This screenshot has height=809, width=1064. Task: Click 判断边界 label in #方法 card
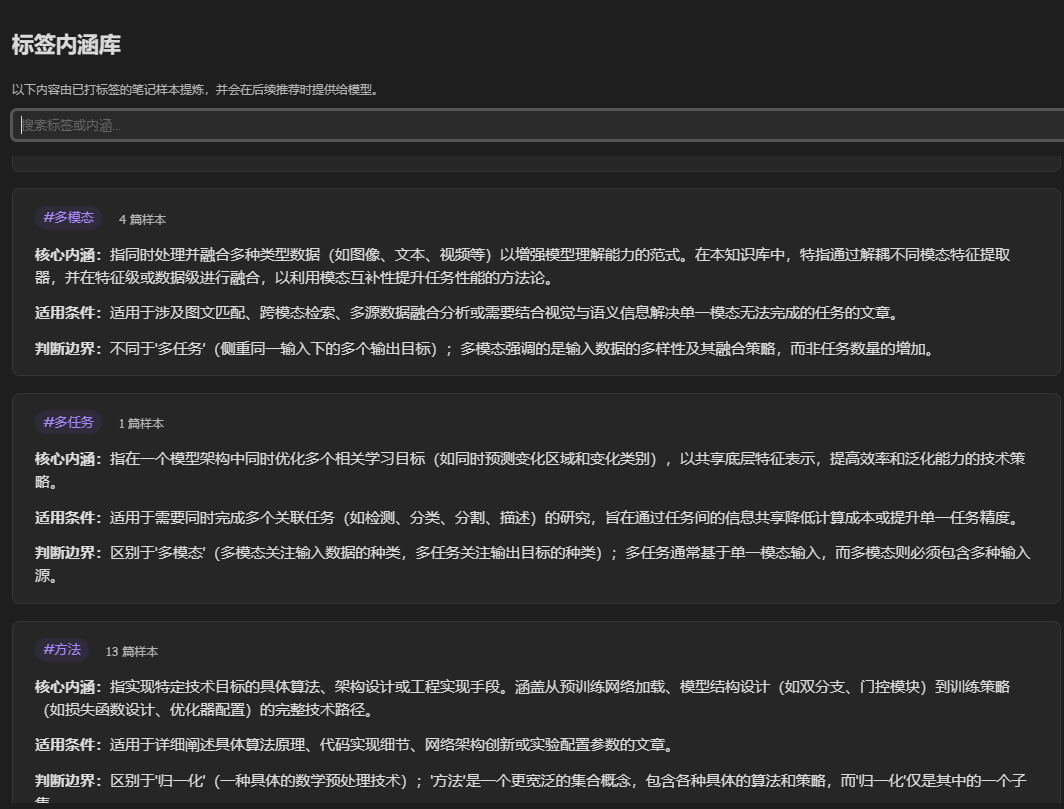click(68, 780)
